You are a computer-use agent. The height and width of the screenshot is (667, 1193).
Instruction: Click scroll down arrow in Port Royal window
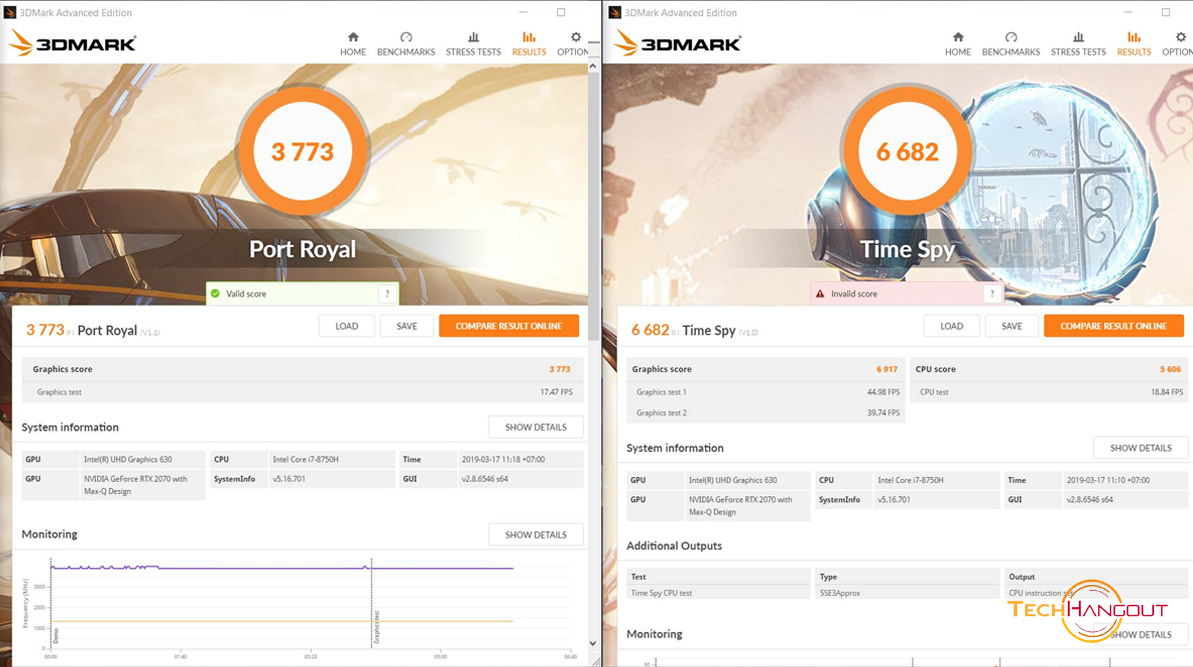click(593, 643)
